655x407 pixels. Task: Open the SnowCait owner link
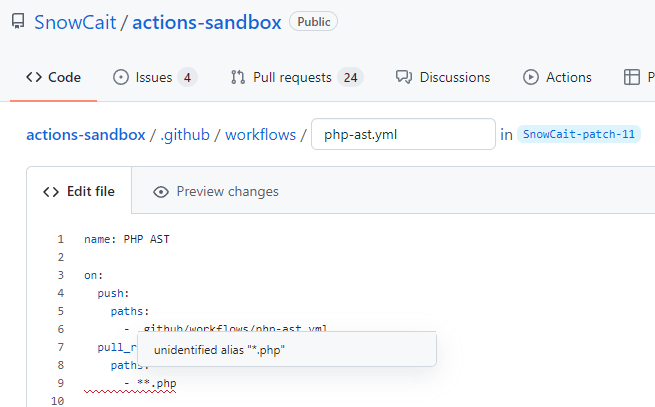point(75,22)
